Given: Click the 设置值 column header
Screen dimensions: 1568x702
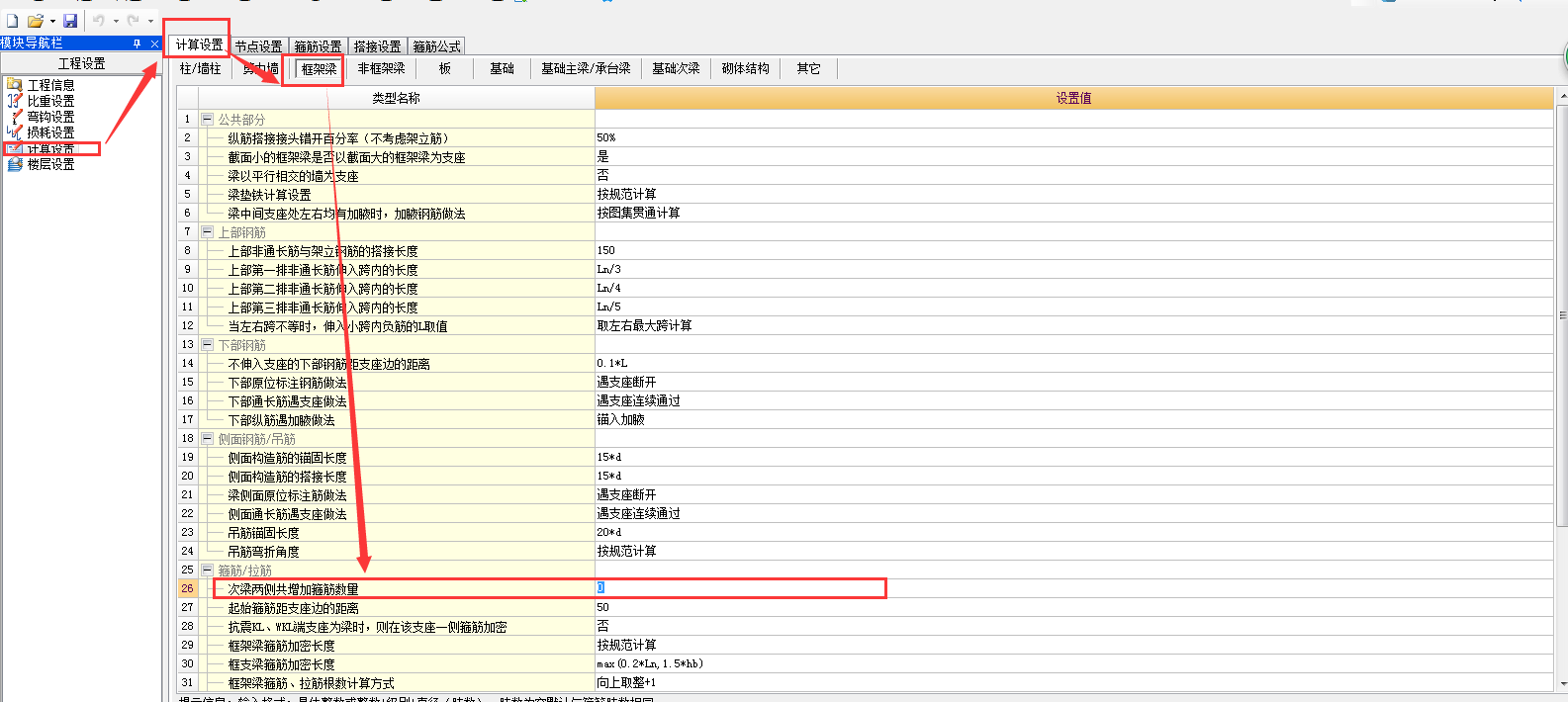Looking at the screenshot, I should click(x=1073, y=98).
